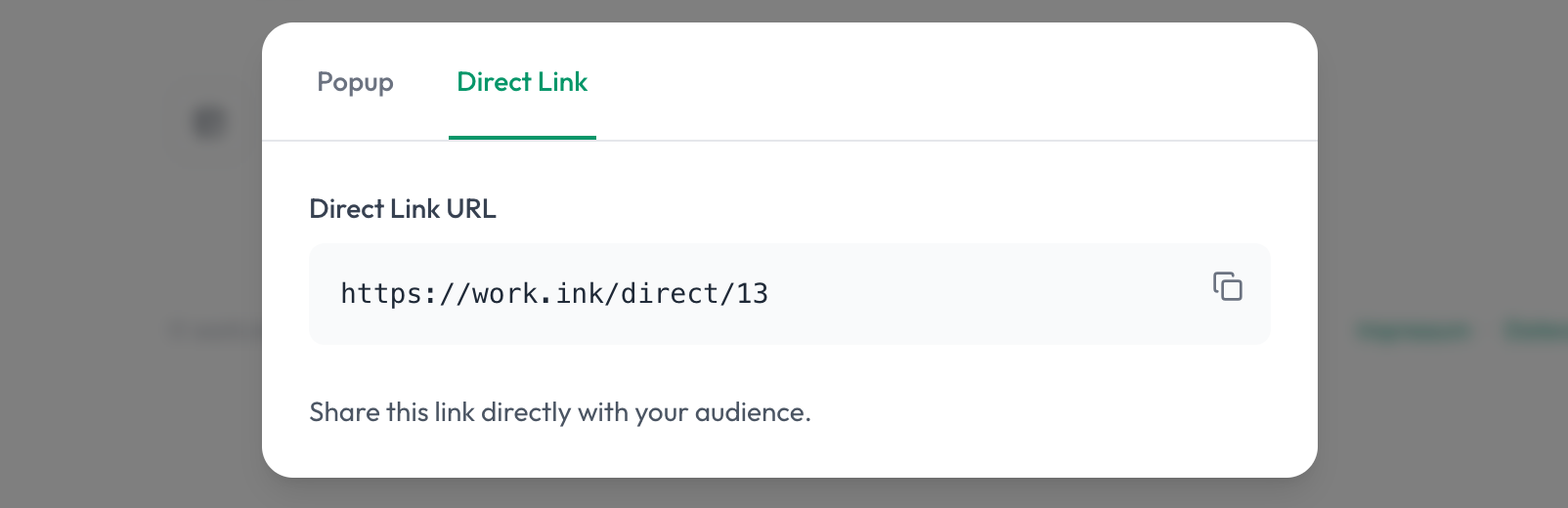
Task: Click the https://work.ink/direct/13 URL text
Action: 554,293
